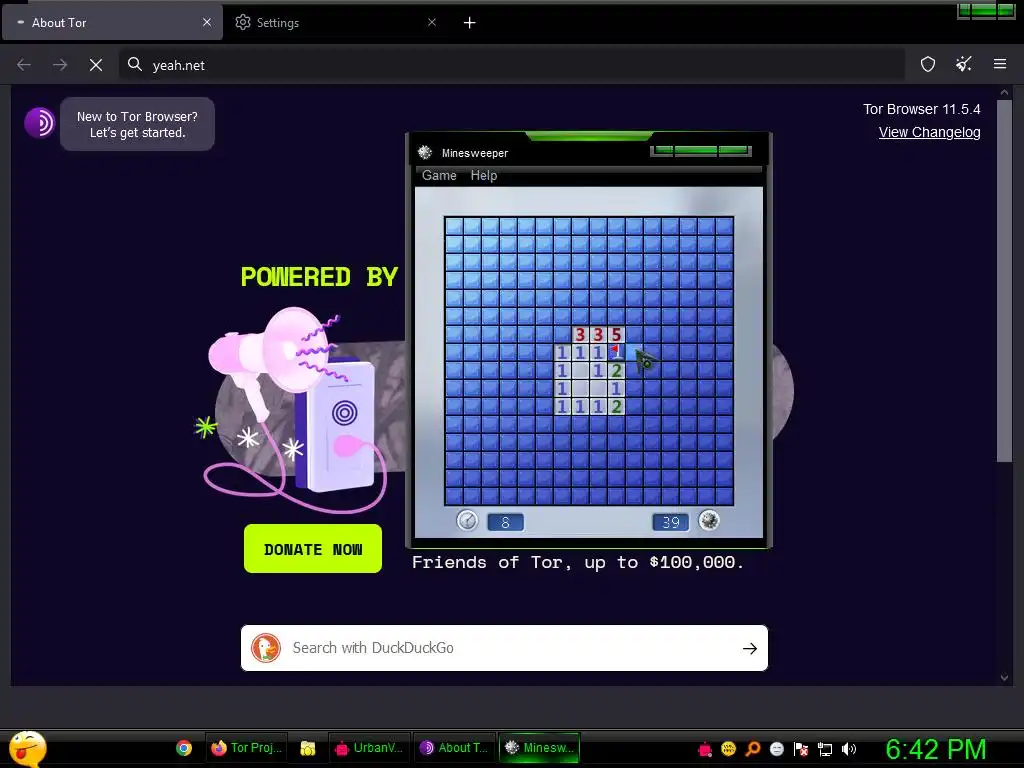
Task: Open the Minesweeper Help menu
Action: (484, 175)
